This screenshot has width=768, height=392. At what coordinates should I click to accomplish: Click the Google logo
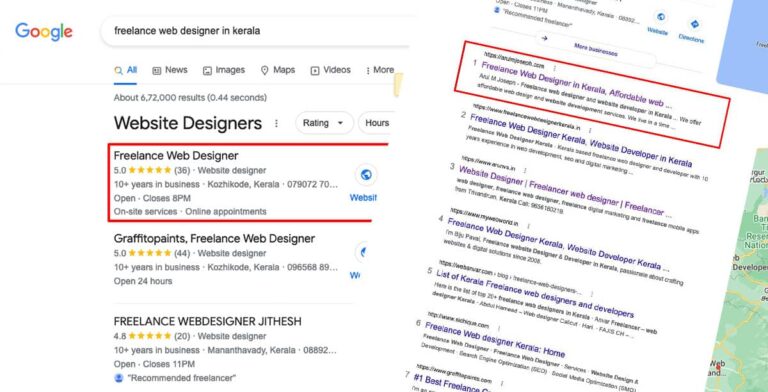pos(44,32)
